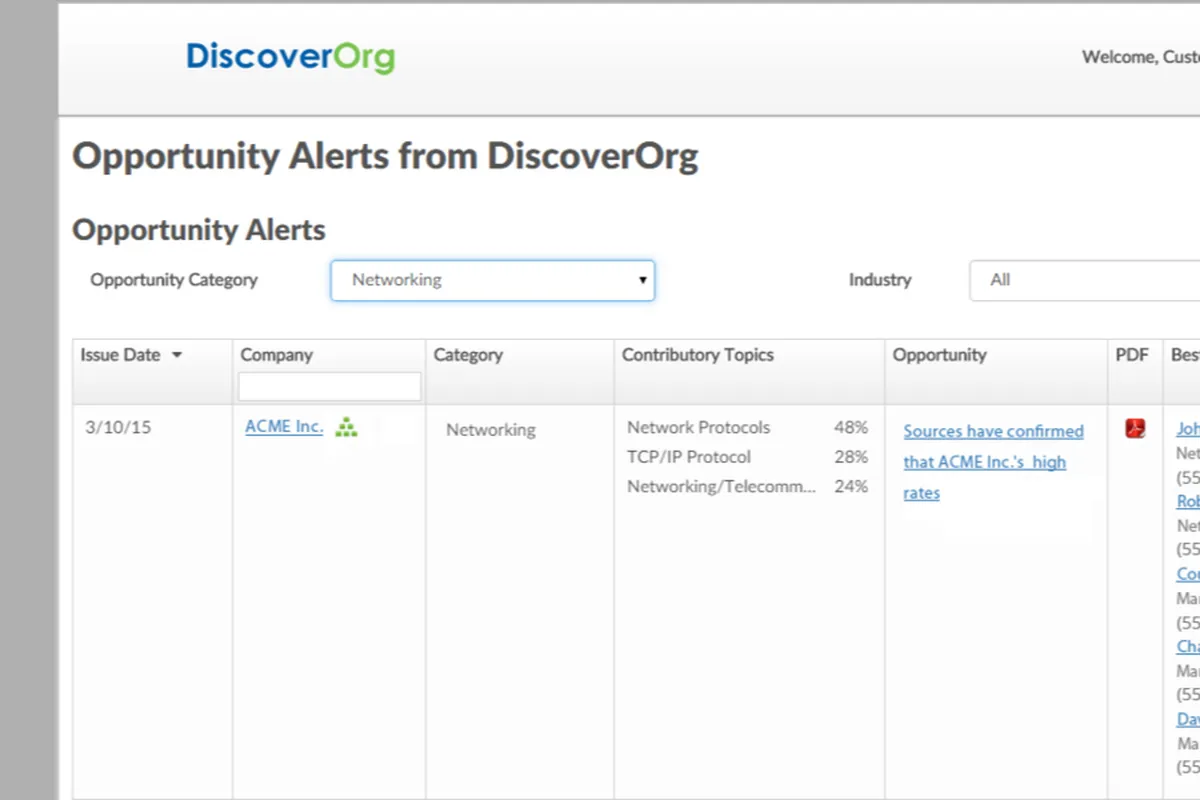The width and height of the screenshot is (1200, 800).
Task: Click the green org chart icon beside ACME Inc.
Action: coord(346,427)
